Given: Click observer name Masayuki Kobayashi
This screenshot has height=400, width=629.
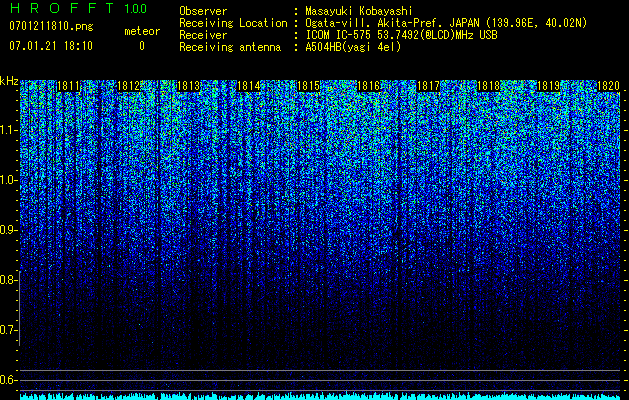Looking at the screenshot, I should click(359, 11).
